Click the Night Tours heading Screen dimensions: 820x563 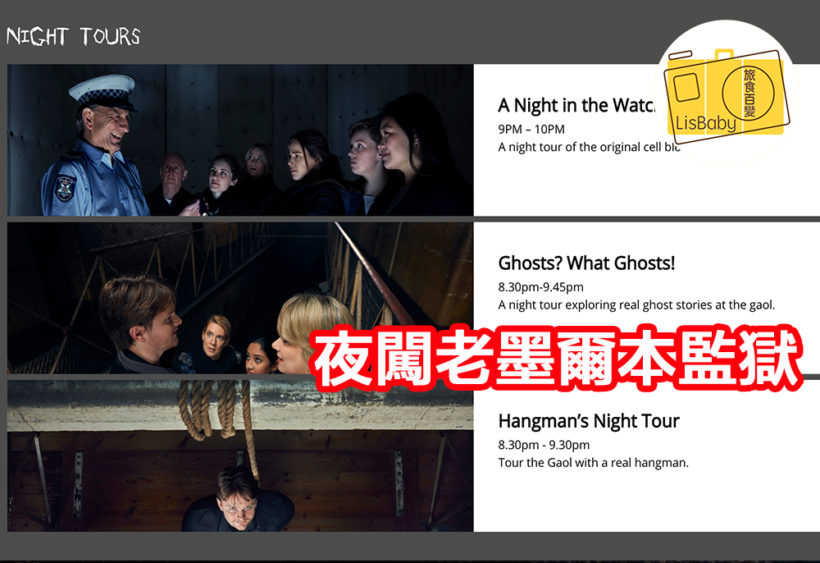click(73, 37)
